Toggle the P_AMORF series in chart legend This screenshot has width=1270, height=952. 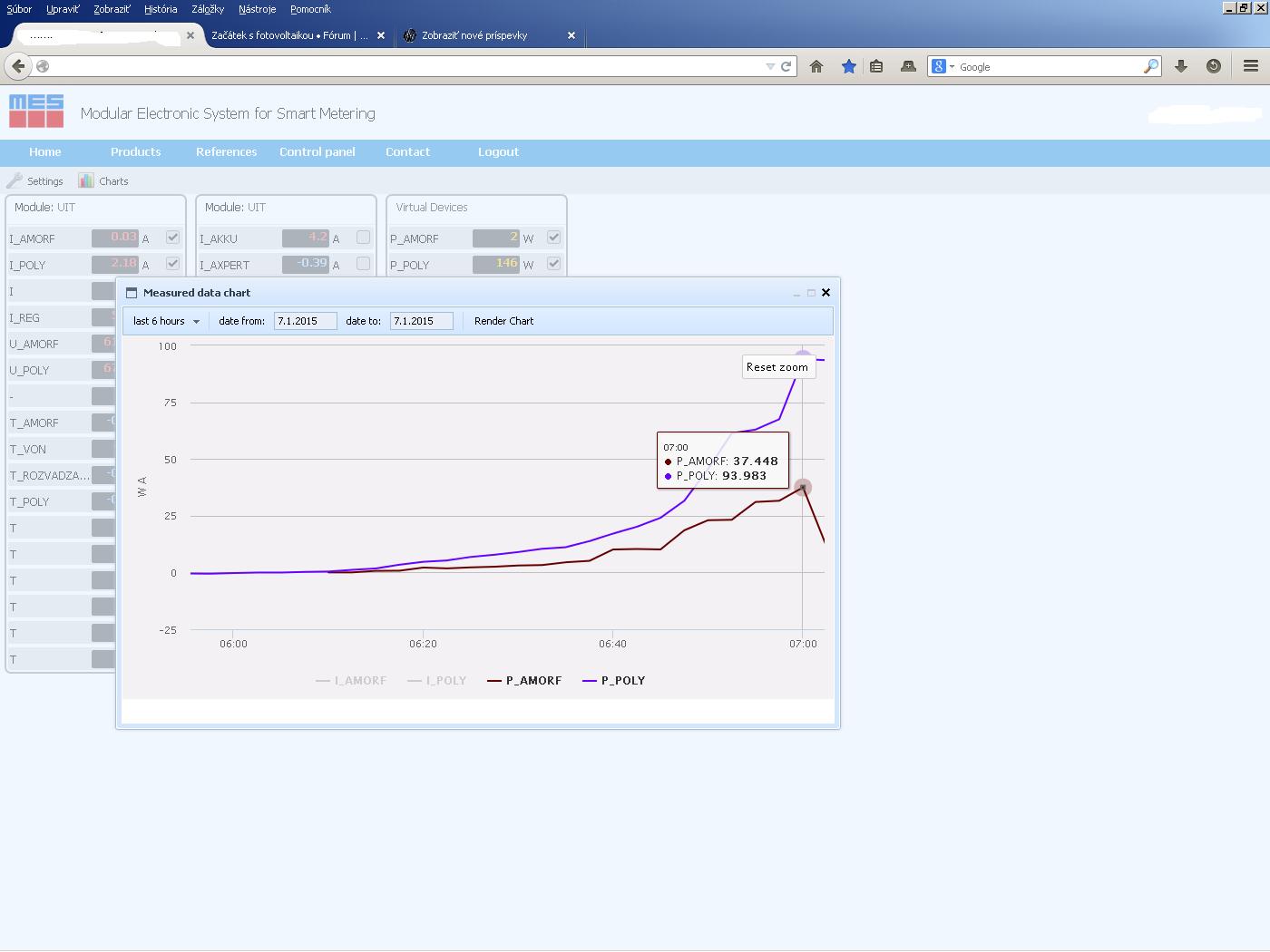click(524, 680)
